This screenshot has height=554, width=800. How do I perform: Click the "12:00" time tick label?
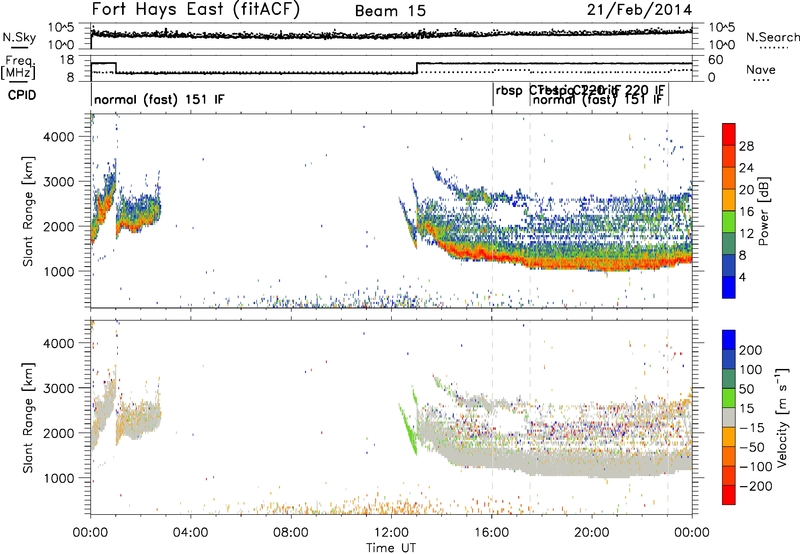coord(391,533)
